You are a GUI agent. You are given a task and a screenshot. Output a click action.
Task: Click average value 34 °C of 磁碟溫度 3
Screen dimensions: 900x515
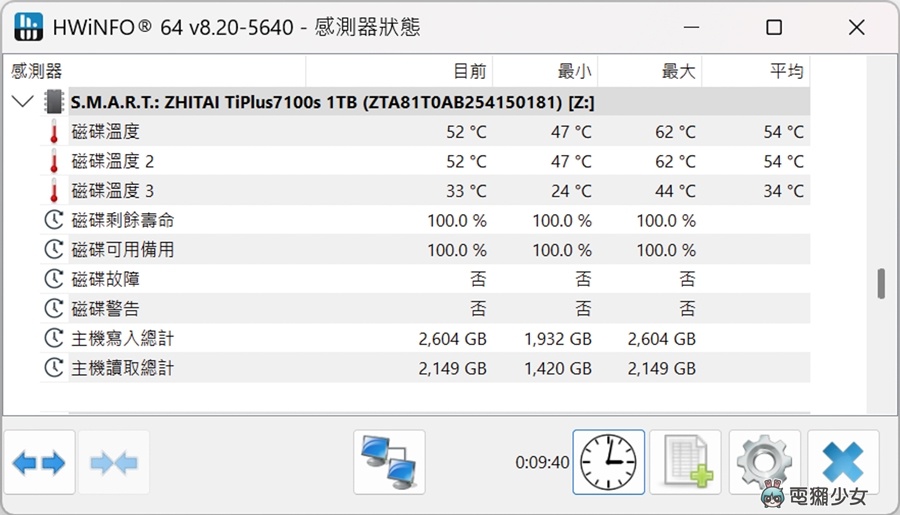pos(783,191)
